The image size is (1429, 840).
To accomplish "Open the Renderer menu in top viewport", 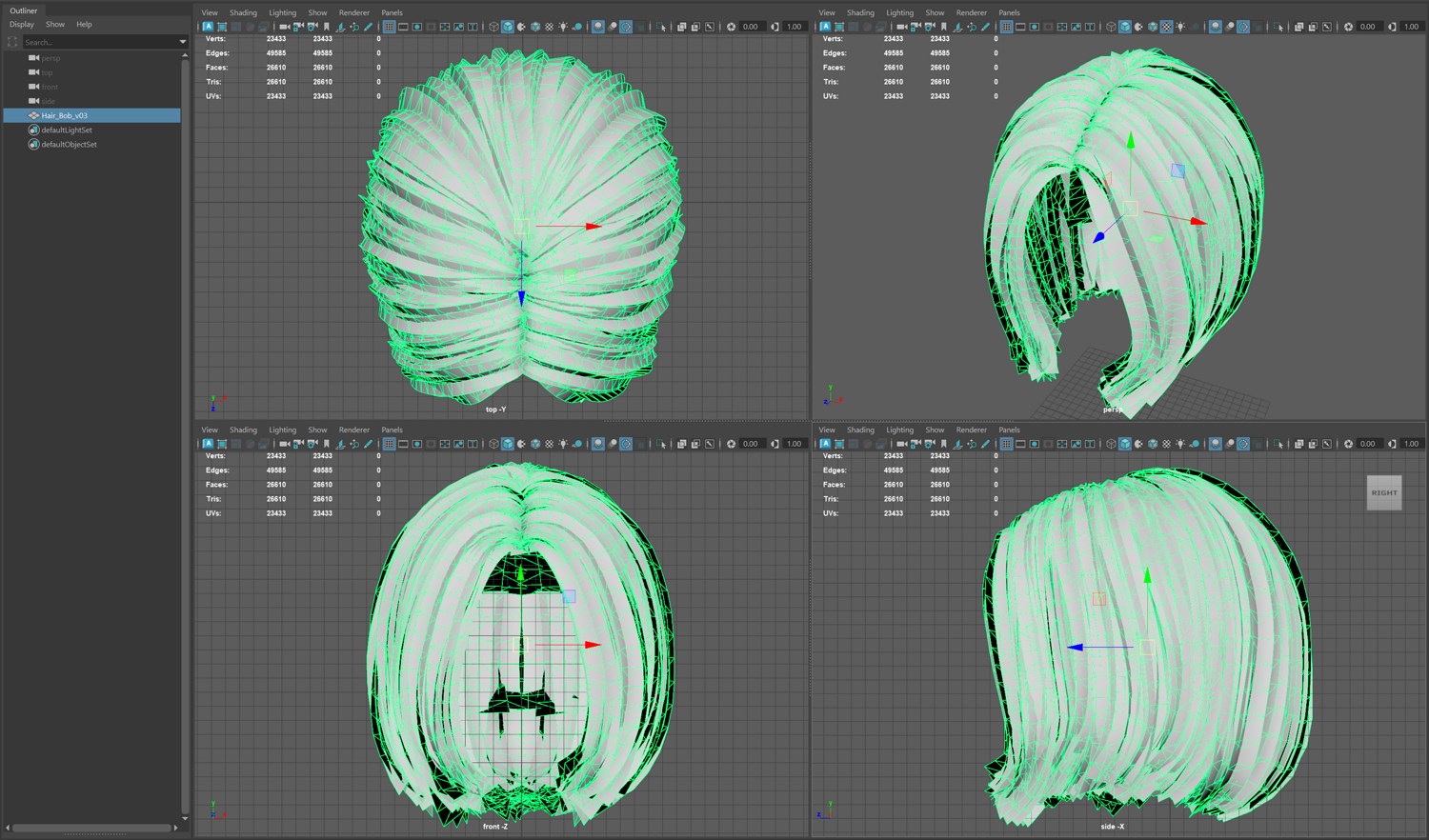I will tap(354, 13).
